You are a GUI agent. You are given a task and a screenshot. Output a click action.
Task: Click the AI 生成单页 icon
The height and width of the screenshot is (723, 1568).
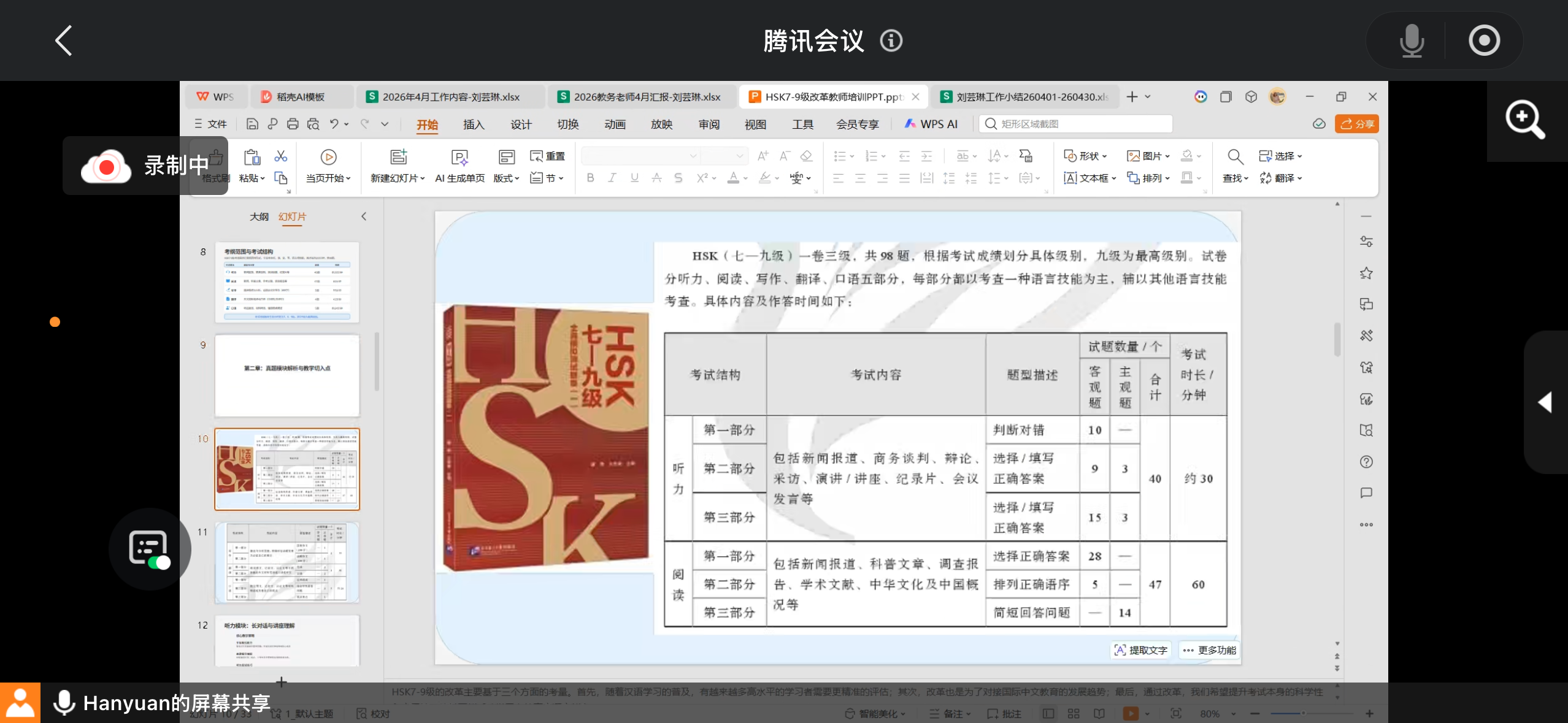point(459,158)
